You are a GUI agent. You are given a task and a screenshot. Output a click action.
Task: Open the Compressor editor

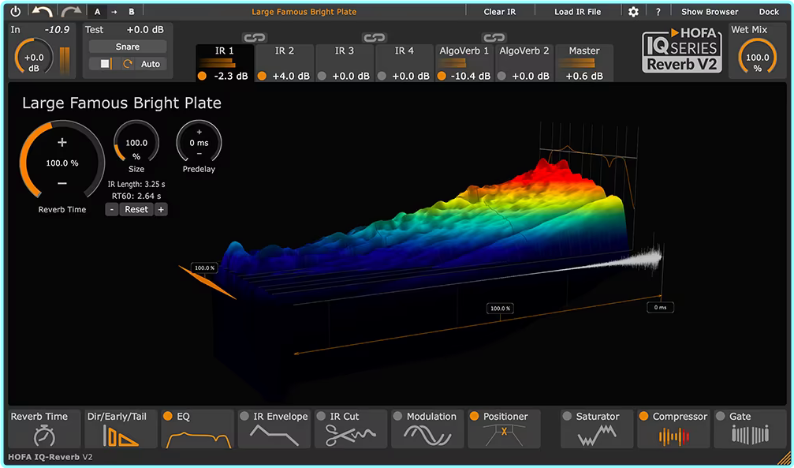pos(673,430)
